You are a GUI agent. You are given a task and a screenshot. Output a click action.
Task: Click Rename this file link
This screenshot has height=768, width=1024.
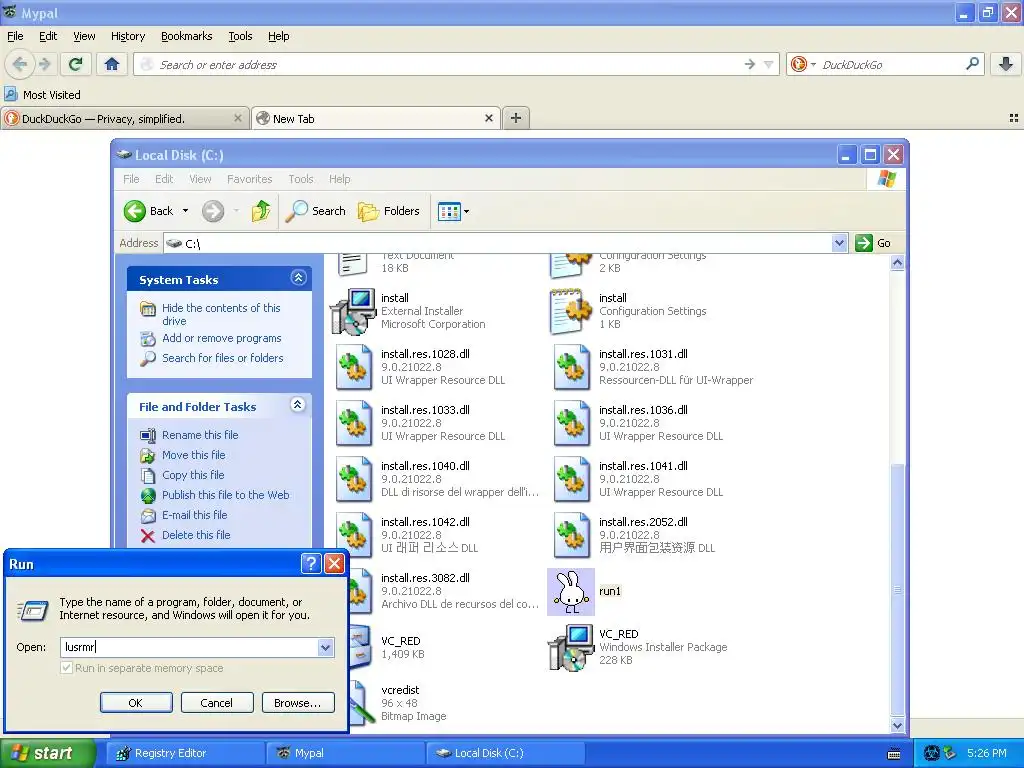200,435
